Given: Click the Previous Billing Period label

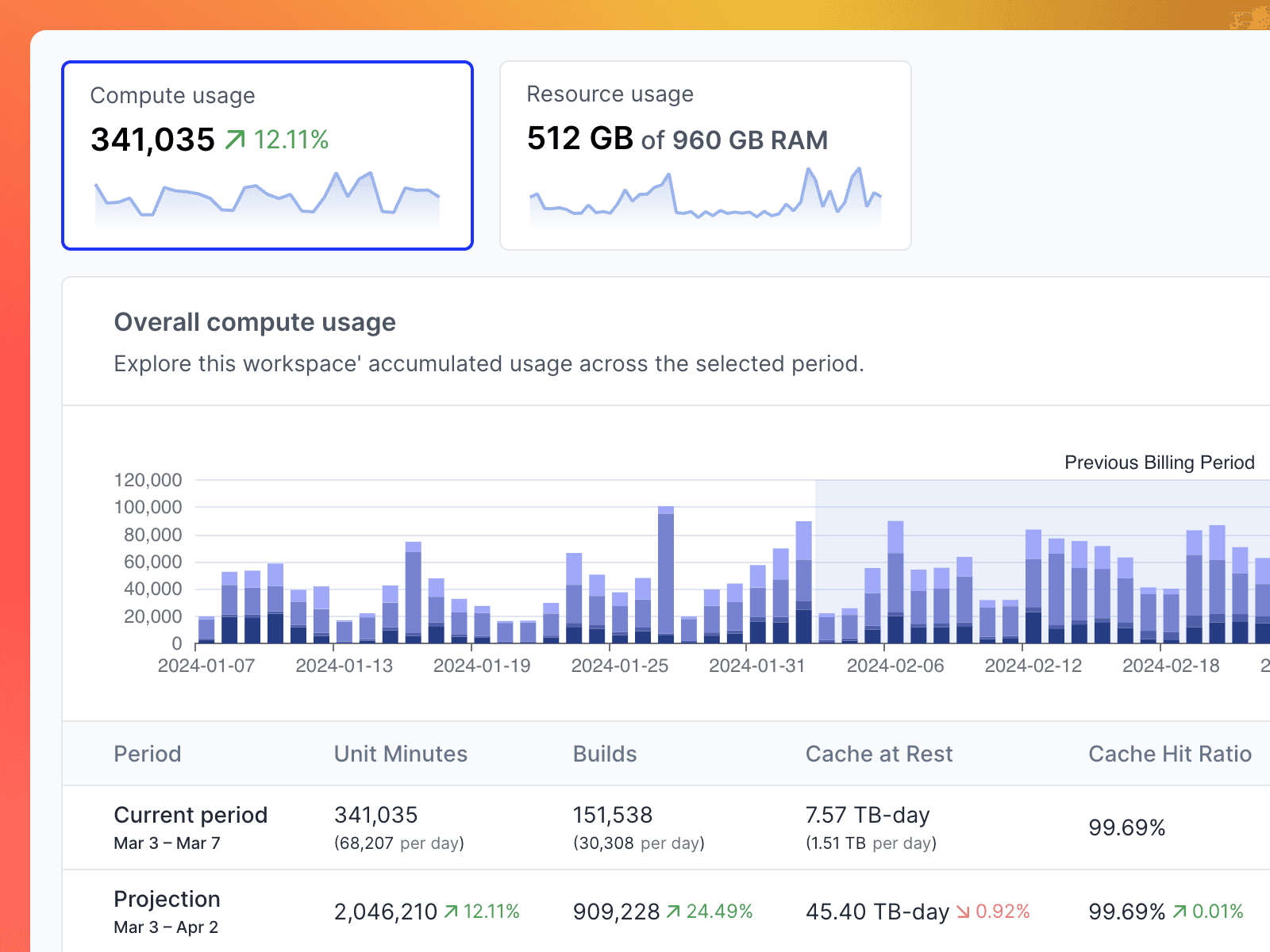Looking at the screenshot, I should click(1159, 463).
